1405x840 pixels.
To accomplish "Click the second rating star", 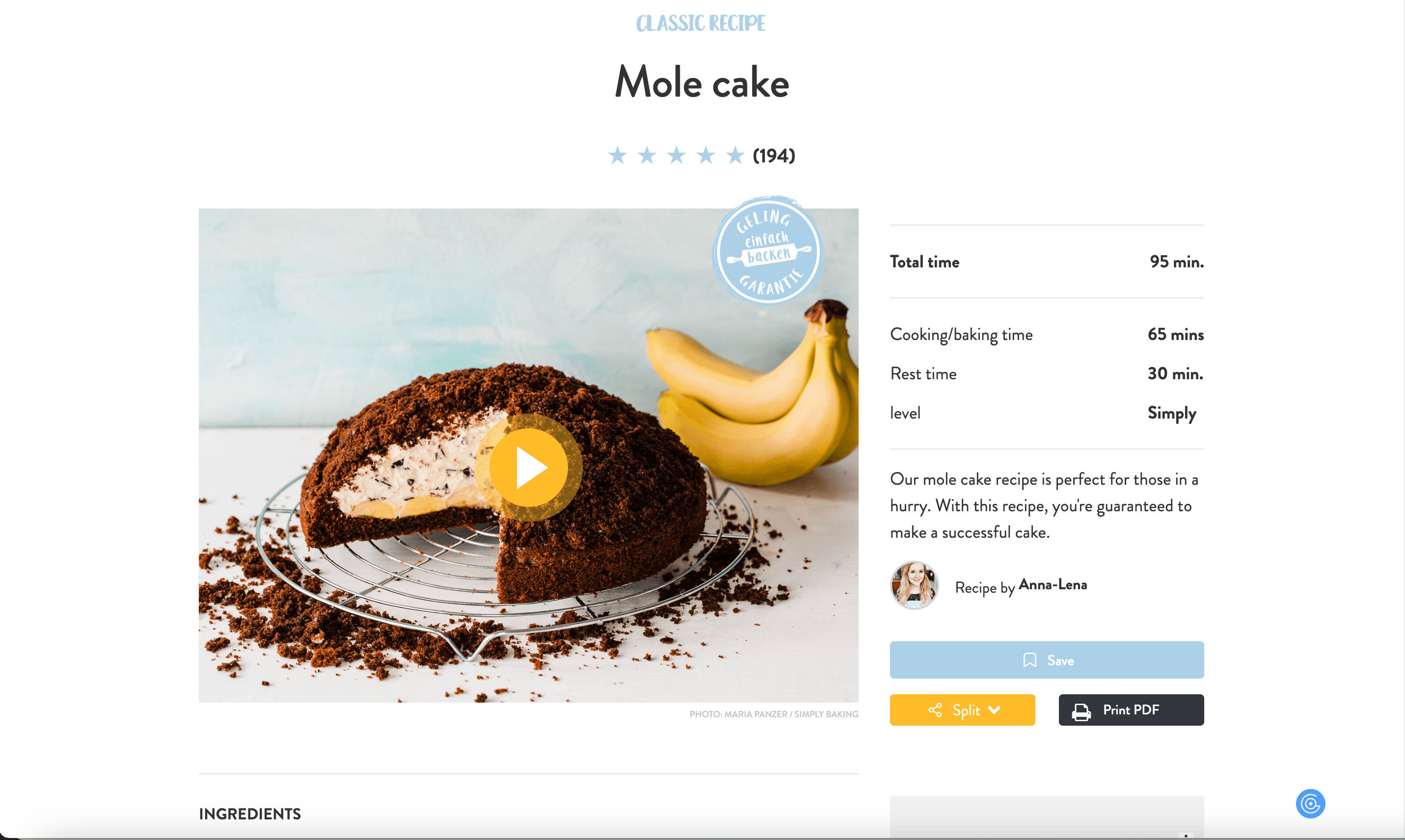I will [647, 155].
